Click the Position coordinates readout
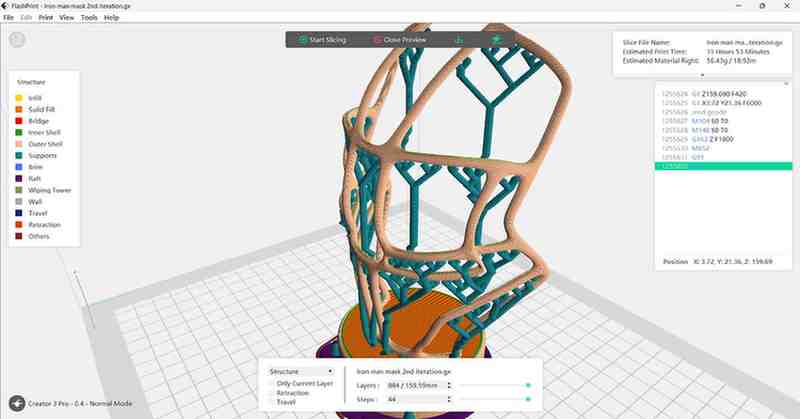This screenshot has height=419, width=800. click(717, 261)
